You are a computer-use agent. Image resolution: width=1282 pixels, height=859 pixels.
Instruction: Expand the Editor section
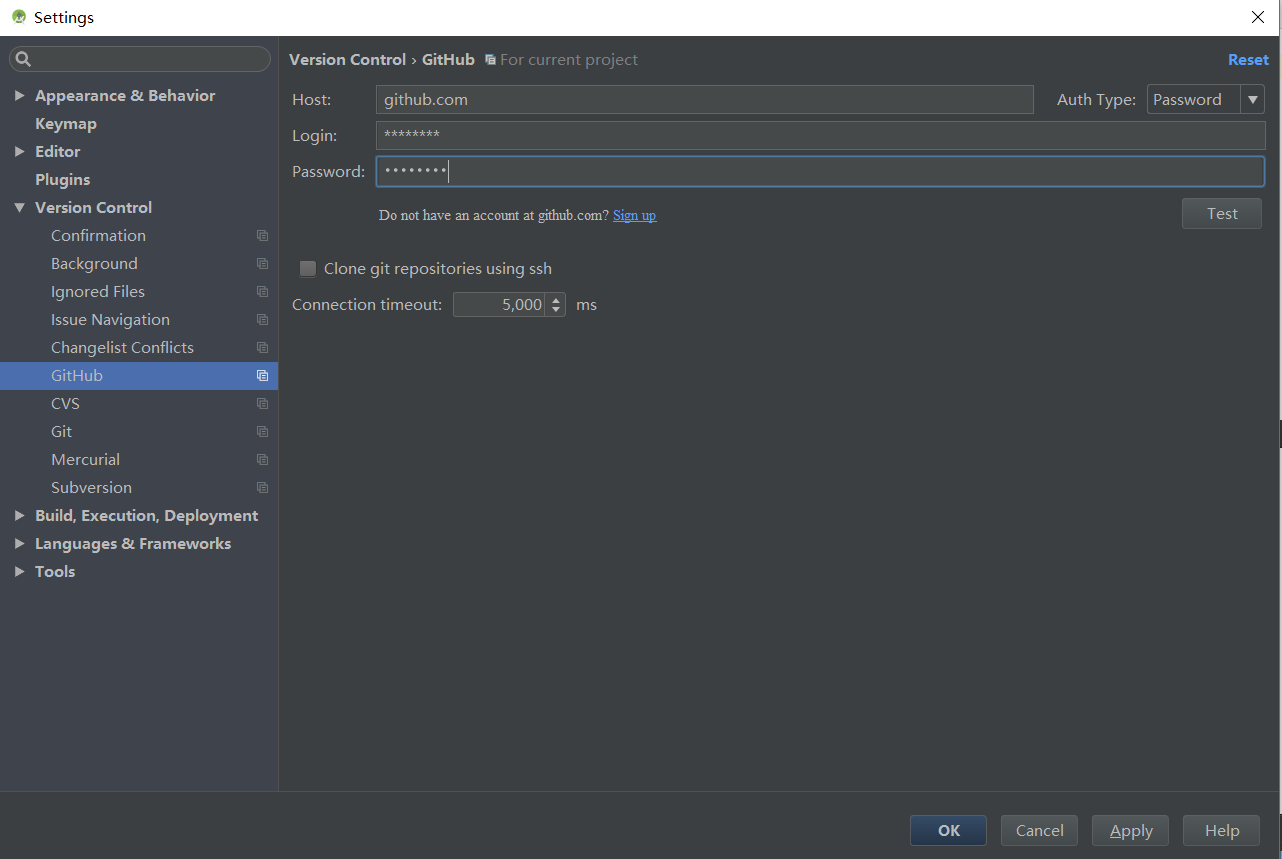[x=19, y=152]
